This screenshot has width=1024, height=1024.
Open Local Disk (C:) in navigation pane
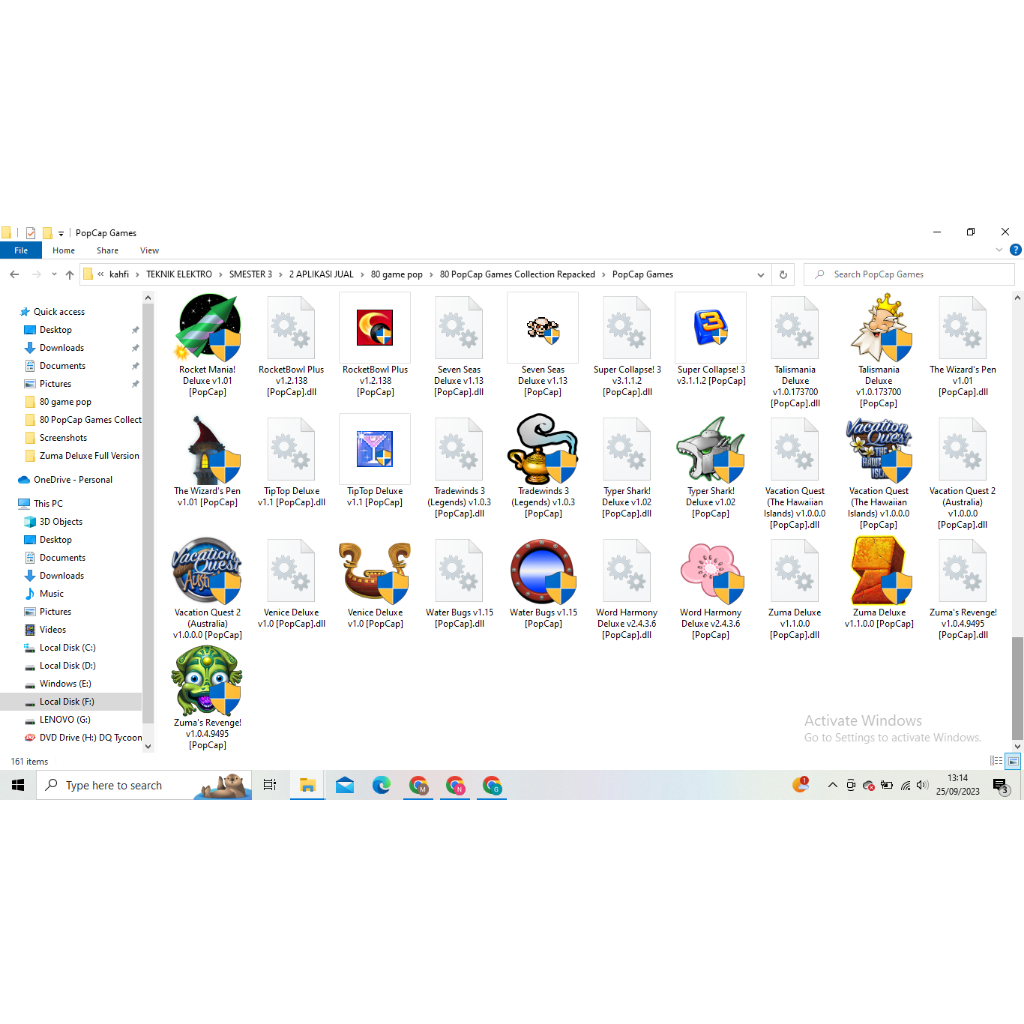click(67, 648)
